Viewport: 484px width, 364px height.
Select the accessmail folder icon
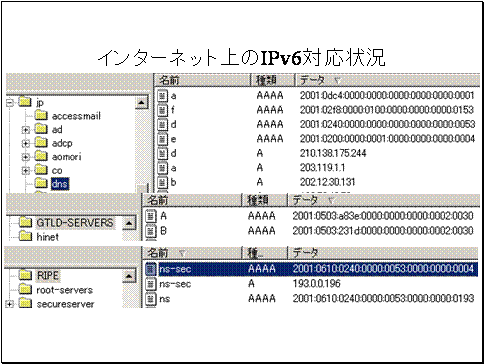coord(41,116)
